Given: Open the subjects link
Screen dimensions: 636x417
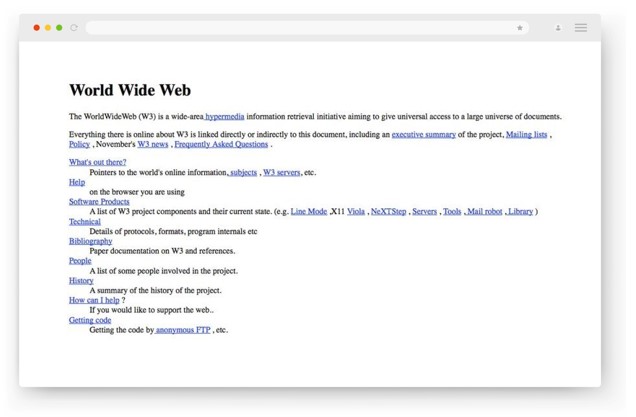Looking at the screenshot, I should [x=242, y=172].
